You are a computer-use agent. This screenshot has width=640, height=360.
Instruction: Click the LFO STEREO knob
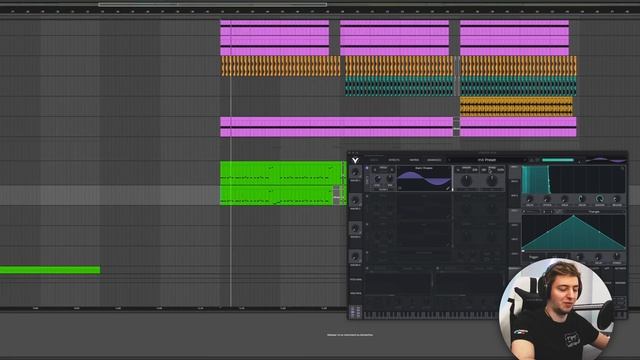coord(617,257)
